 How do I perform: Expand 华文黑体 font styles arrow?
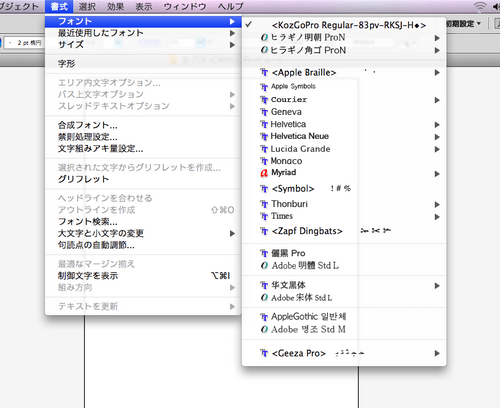tap(437, 286)
